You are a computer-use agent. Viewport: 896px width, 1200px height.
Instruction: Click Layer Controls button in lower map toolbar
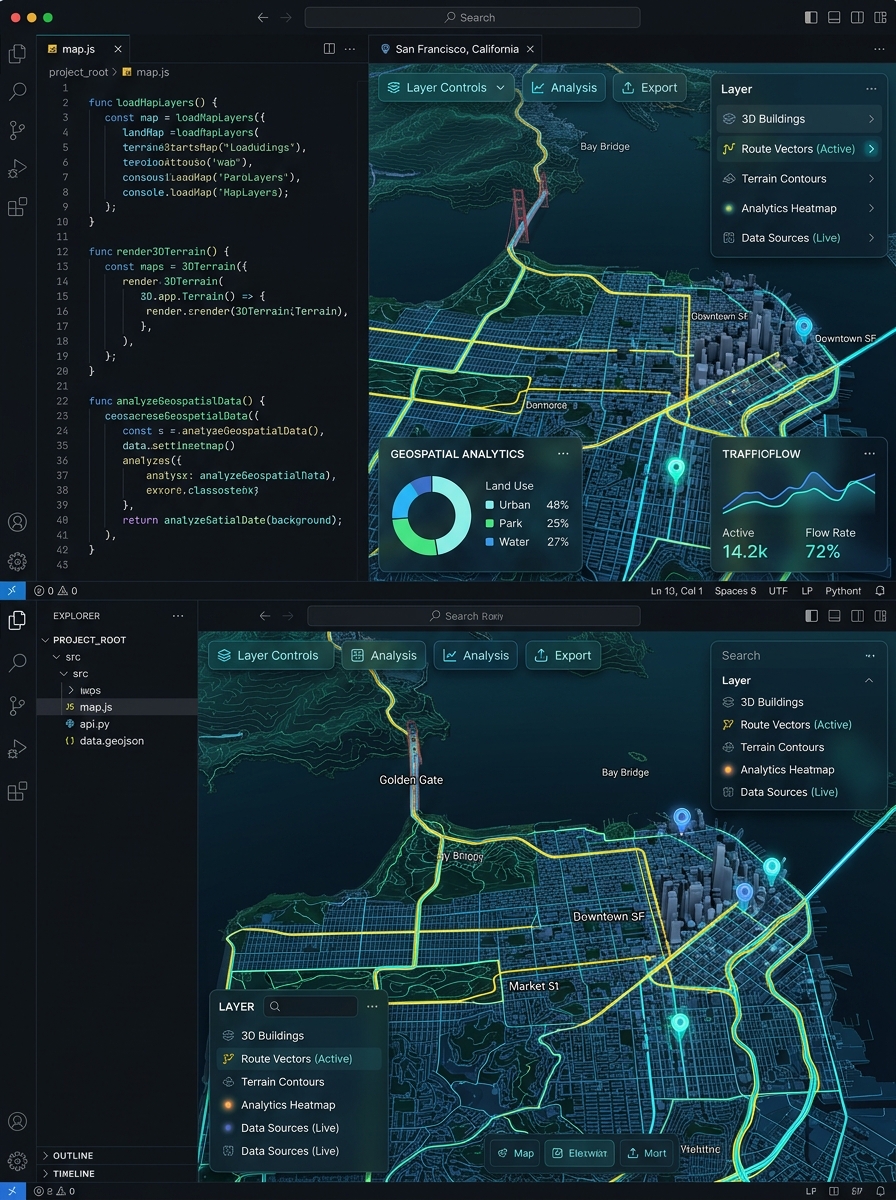click(x=269, y=656)
